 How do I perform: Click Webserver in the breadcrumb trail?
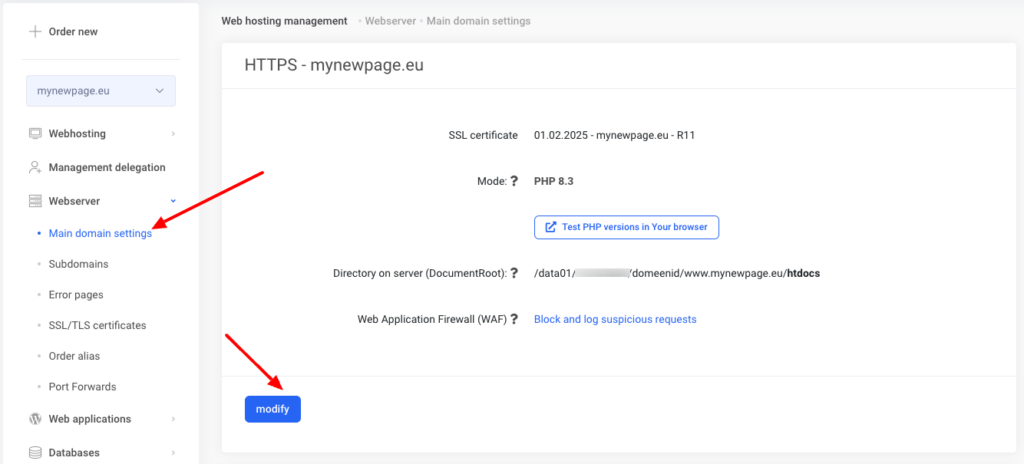[391, 21]
